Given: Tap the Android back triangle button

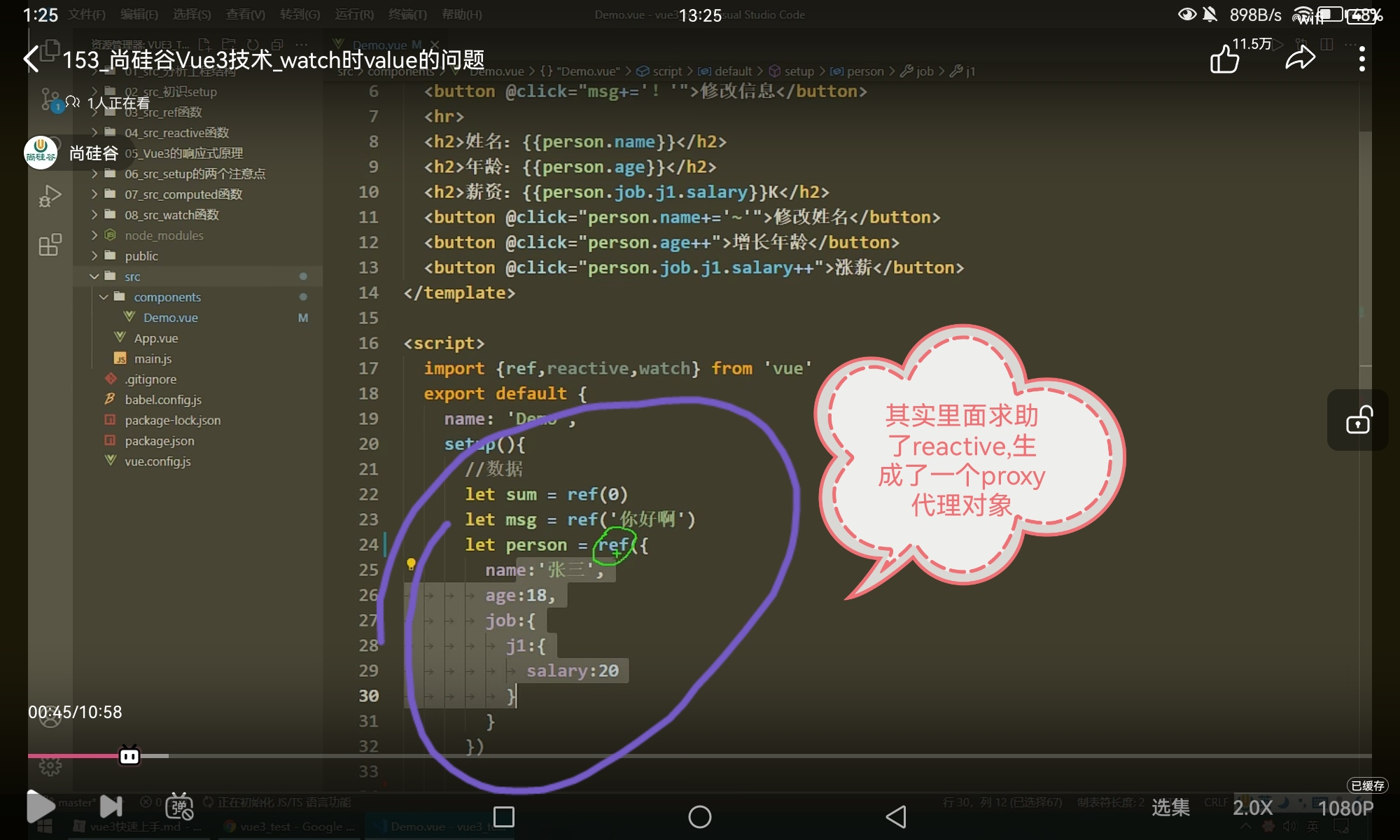Looking at the screenshot, I should click(896, 816).
